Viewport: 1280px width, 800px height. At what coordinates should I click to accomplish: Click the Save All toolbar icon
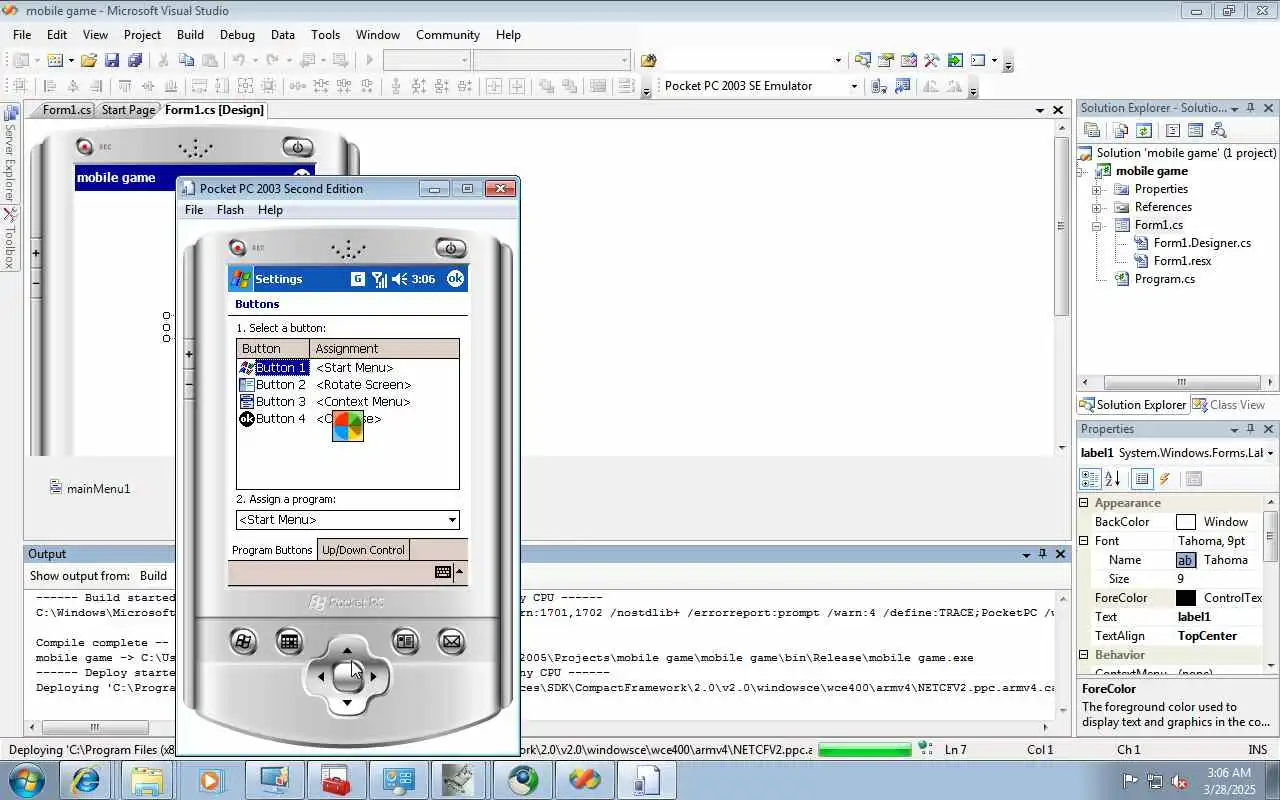click(x=135, y=60)
